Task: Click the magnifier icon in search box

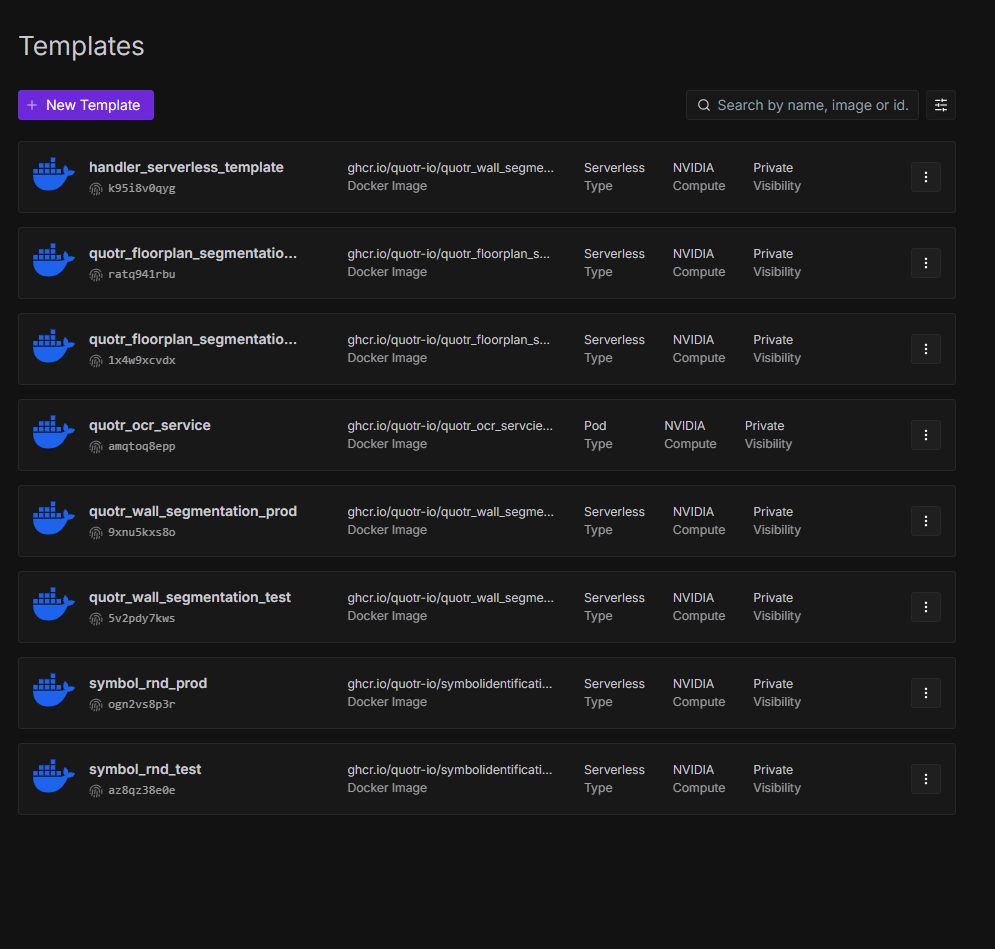Action: [704, 105]
